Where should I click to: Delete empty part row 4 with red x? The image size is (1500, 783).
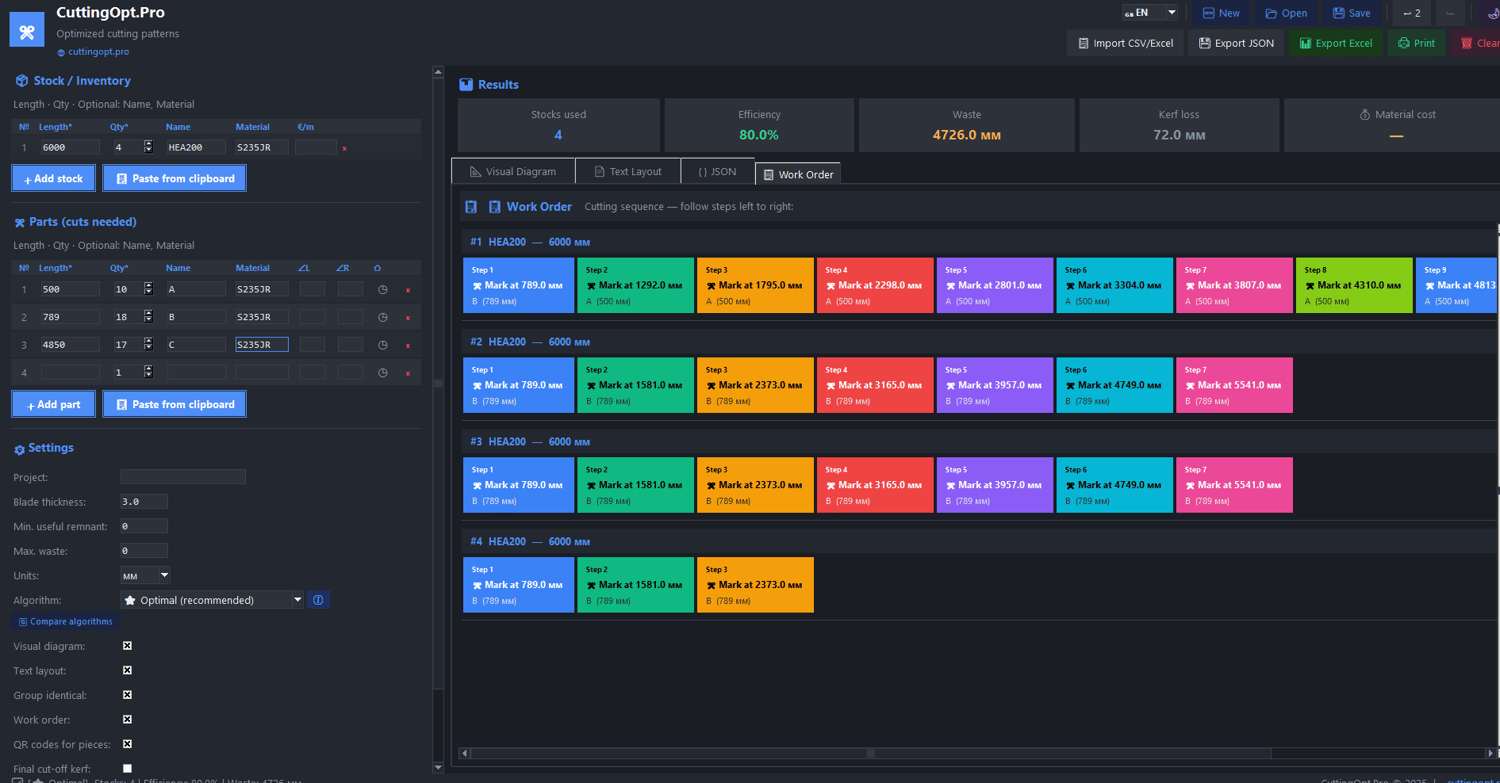408,373
